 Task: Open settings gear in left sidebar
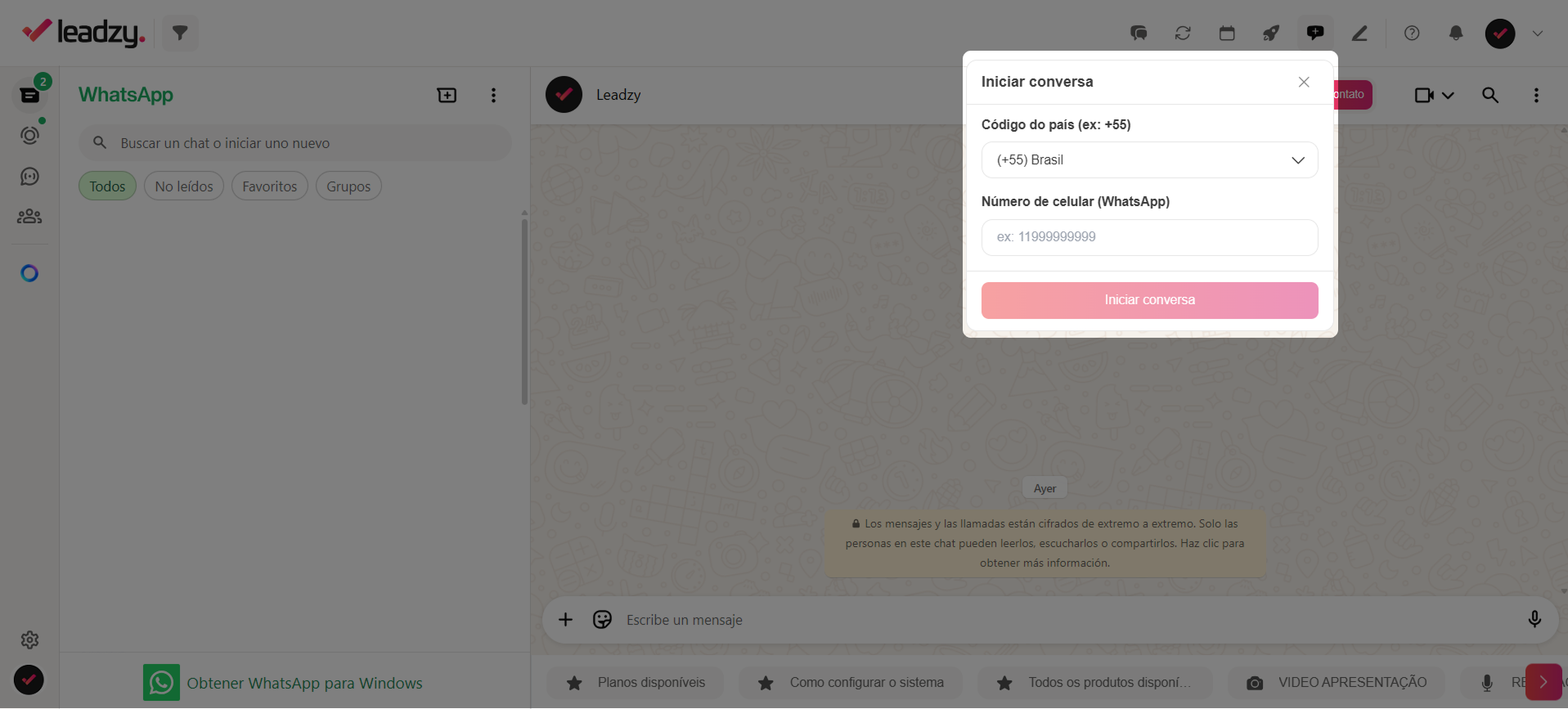click(29, 640)
